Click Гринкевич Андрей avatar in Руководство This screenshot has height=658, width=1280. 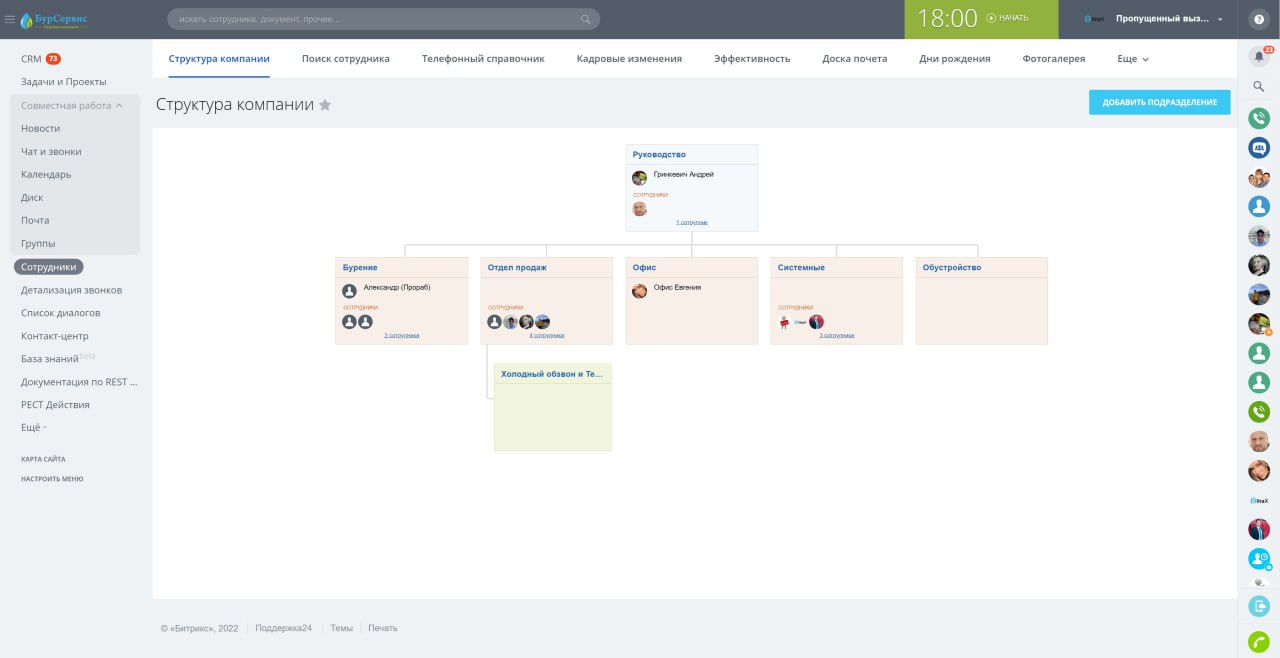tap(639, 178)
